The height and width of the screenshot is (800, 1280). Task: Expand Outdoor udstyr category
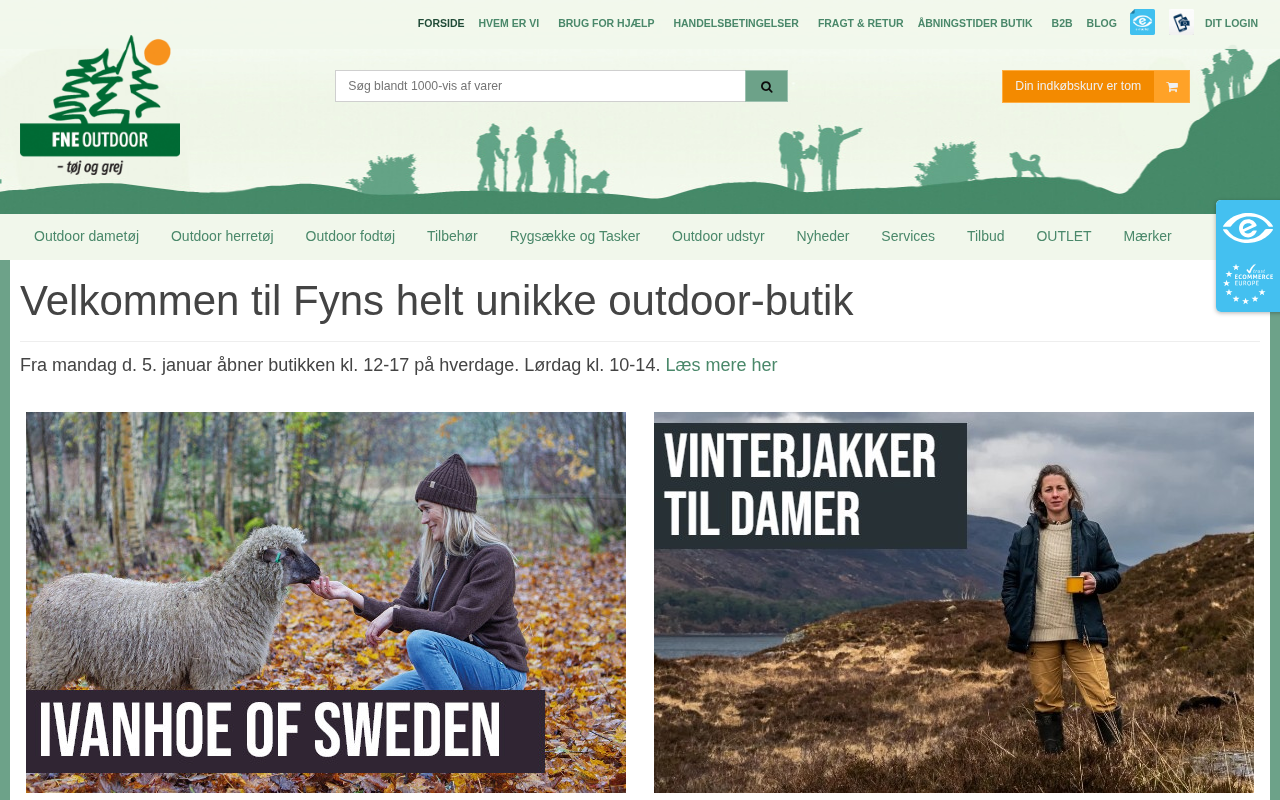[718, 236]
